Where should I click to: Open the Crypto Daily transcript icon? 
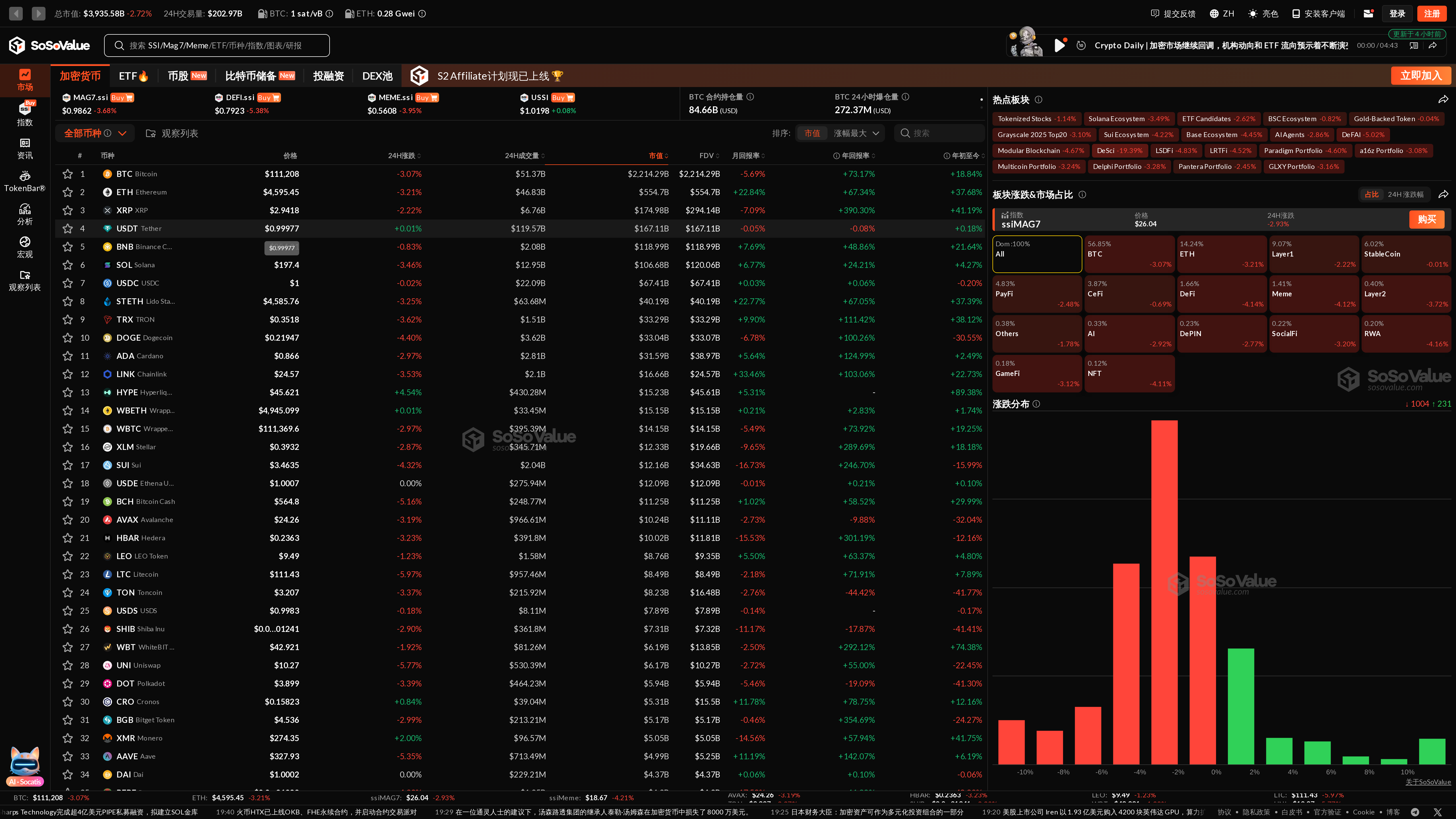1414,45
